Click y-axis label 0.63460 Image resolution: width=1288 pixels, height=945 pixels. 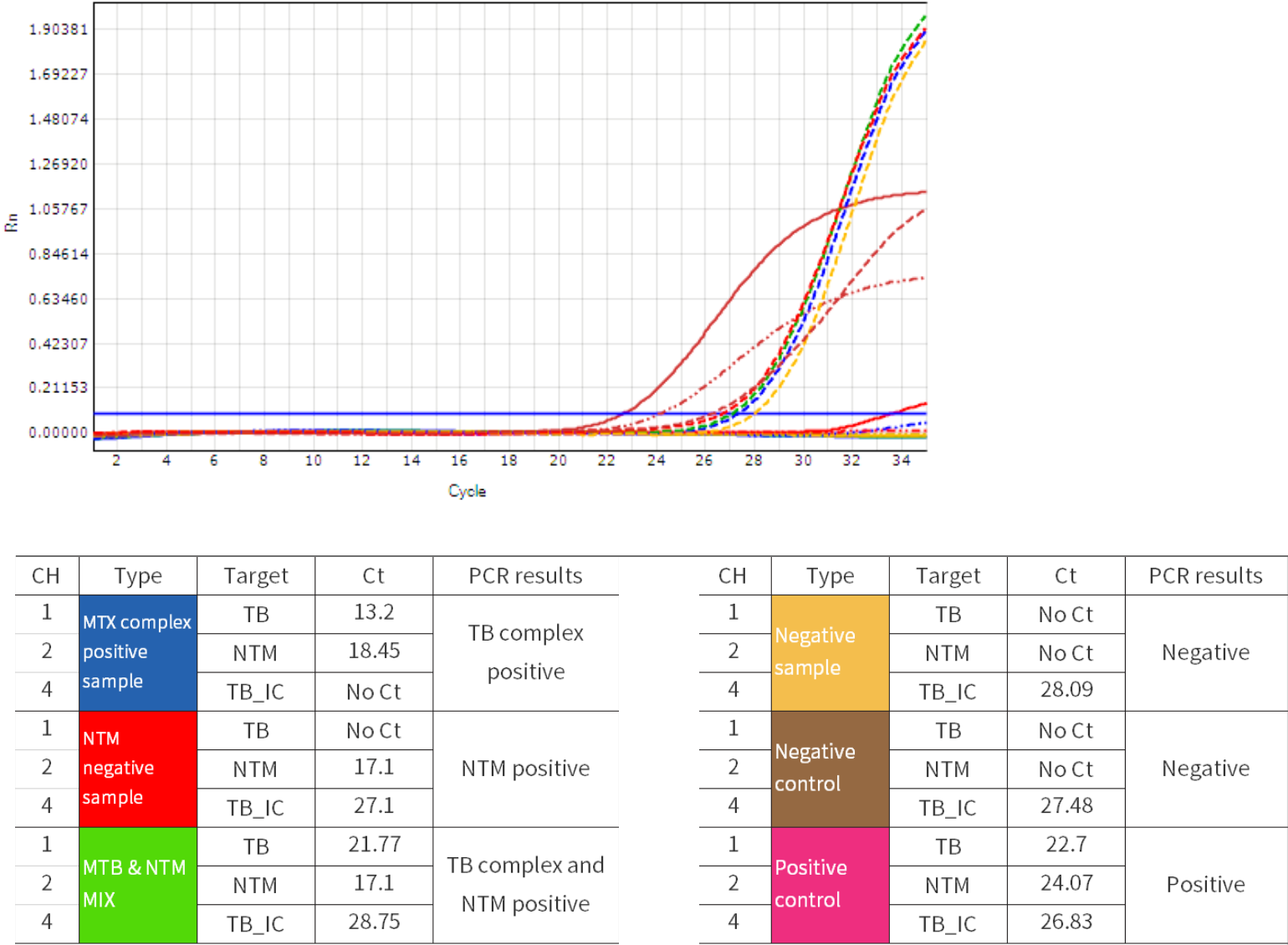tap(58, 299)
